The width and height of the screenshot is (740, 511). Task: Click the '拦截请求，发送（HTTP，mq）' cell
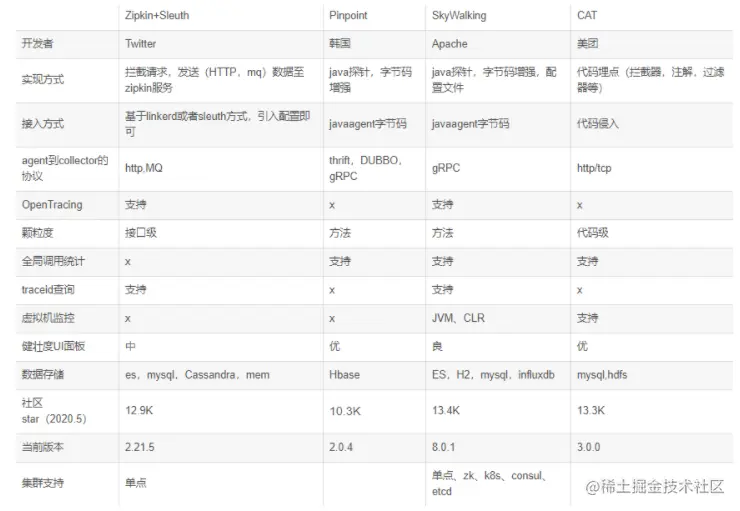[x=214, y=79]
